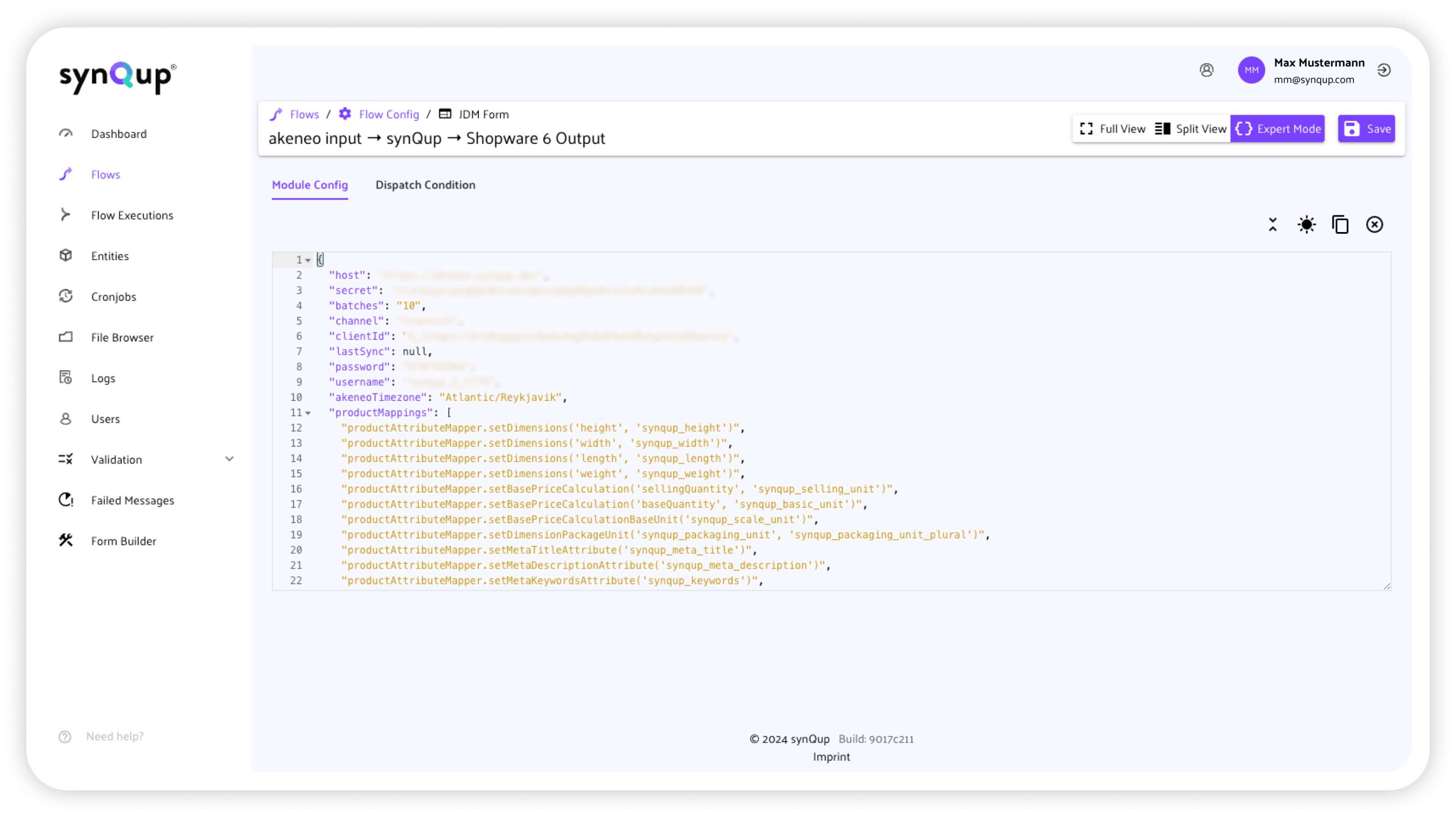Screen dimensions: 1456x816
Task: Open Form Builder from the sidebar
Action: 123,541
